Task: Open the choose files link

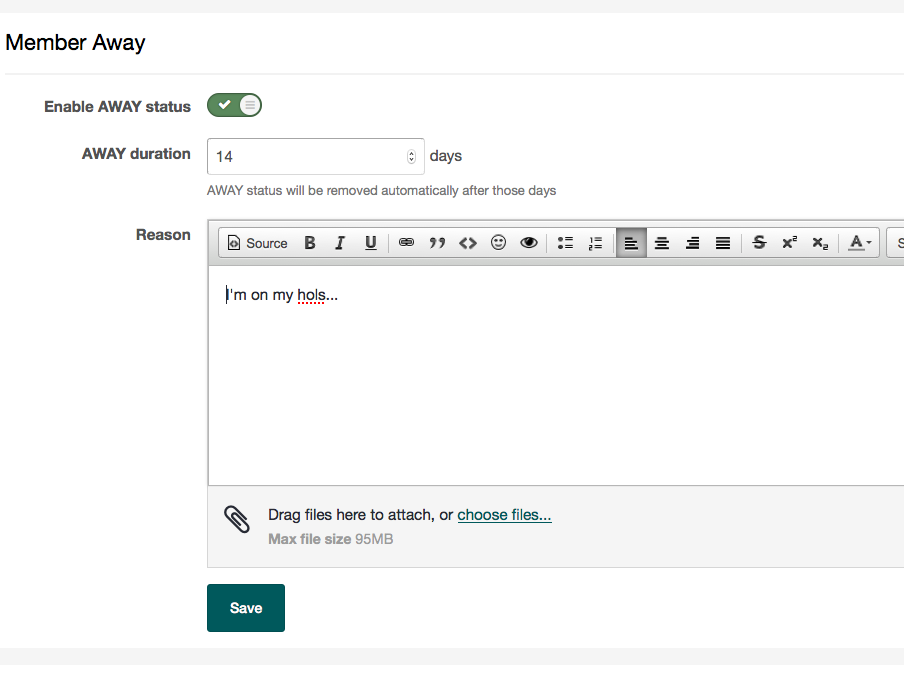Action: click(x=504, y=514)
